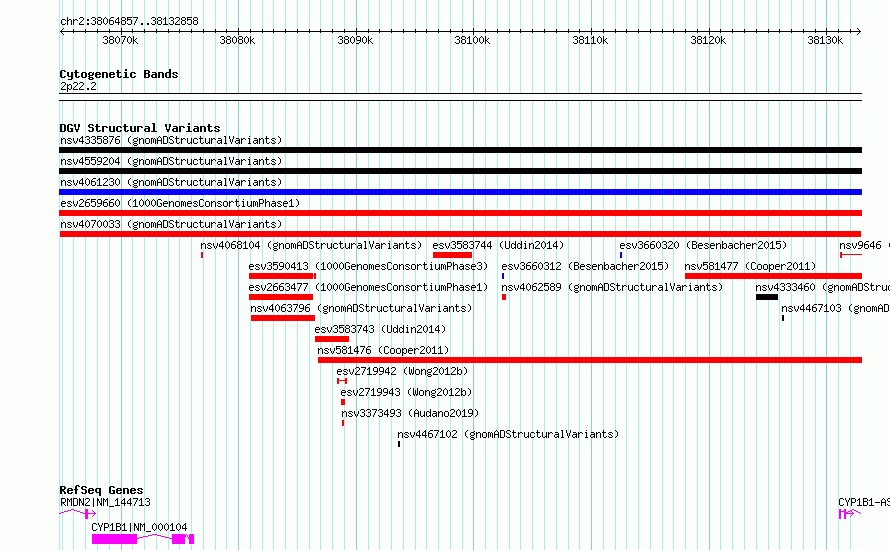Open the CYP1B1-AS gene label
Image resolution: width=890 pixels, height=550 pixels.
click(x=863, y=502)
